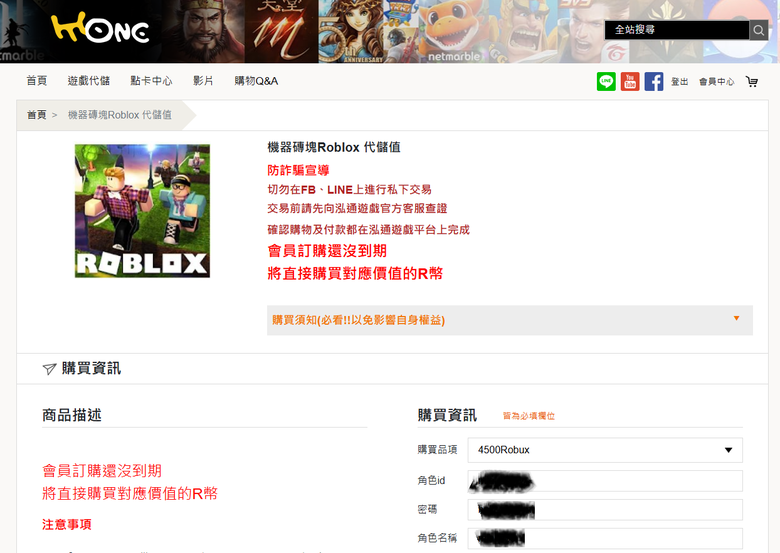The height and width of the screenshot is (553, 780).
Task: Click the search magnifier button
Action: point(759,30)
